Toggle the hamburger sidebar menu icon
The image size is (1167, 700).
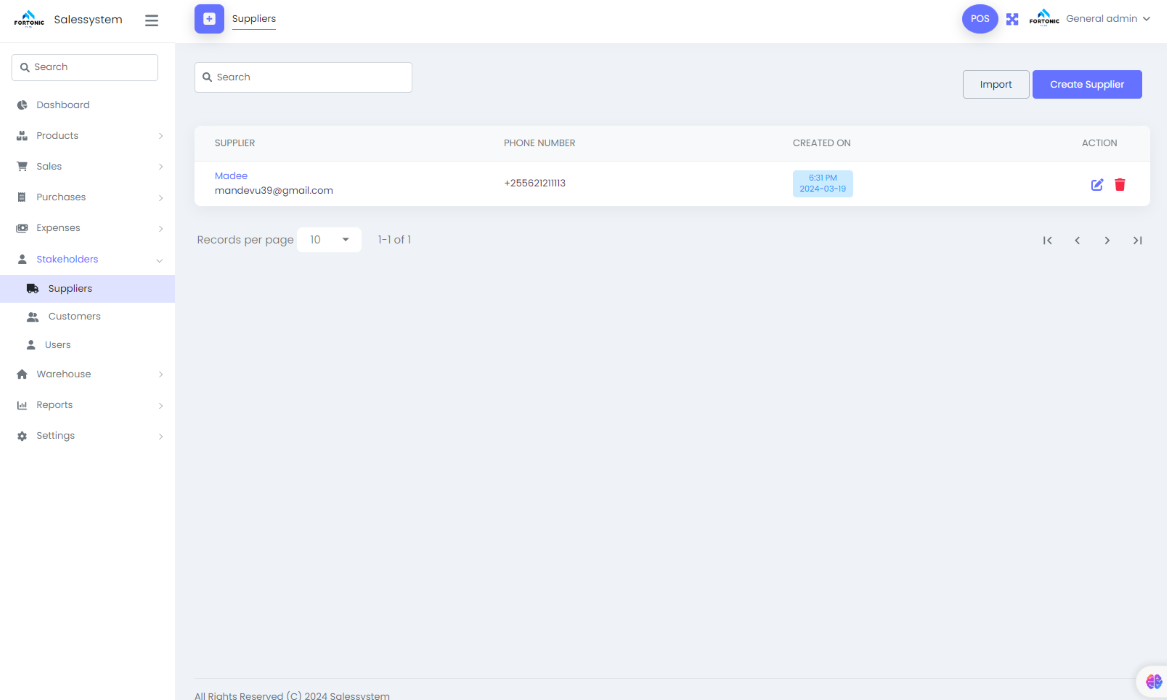(x=151, y=20)
